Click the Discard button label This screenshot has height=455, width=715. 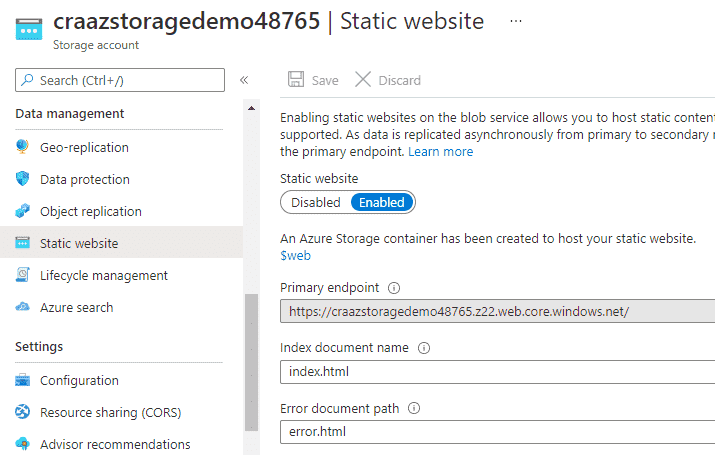(x=399, y=81)
